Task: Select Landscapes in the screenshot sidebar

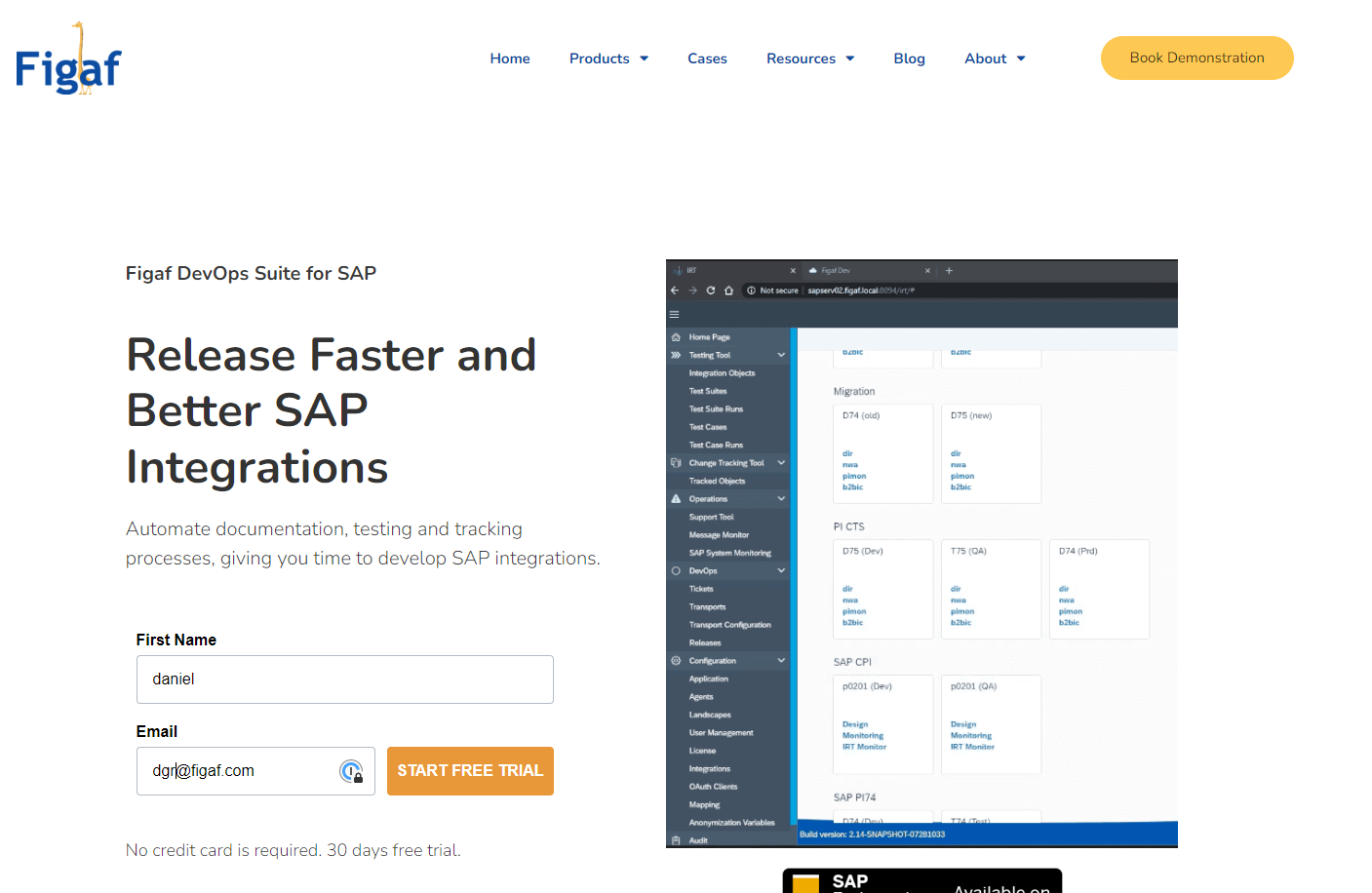Action: [x=710, y=716]
